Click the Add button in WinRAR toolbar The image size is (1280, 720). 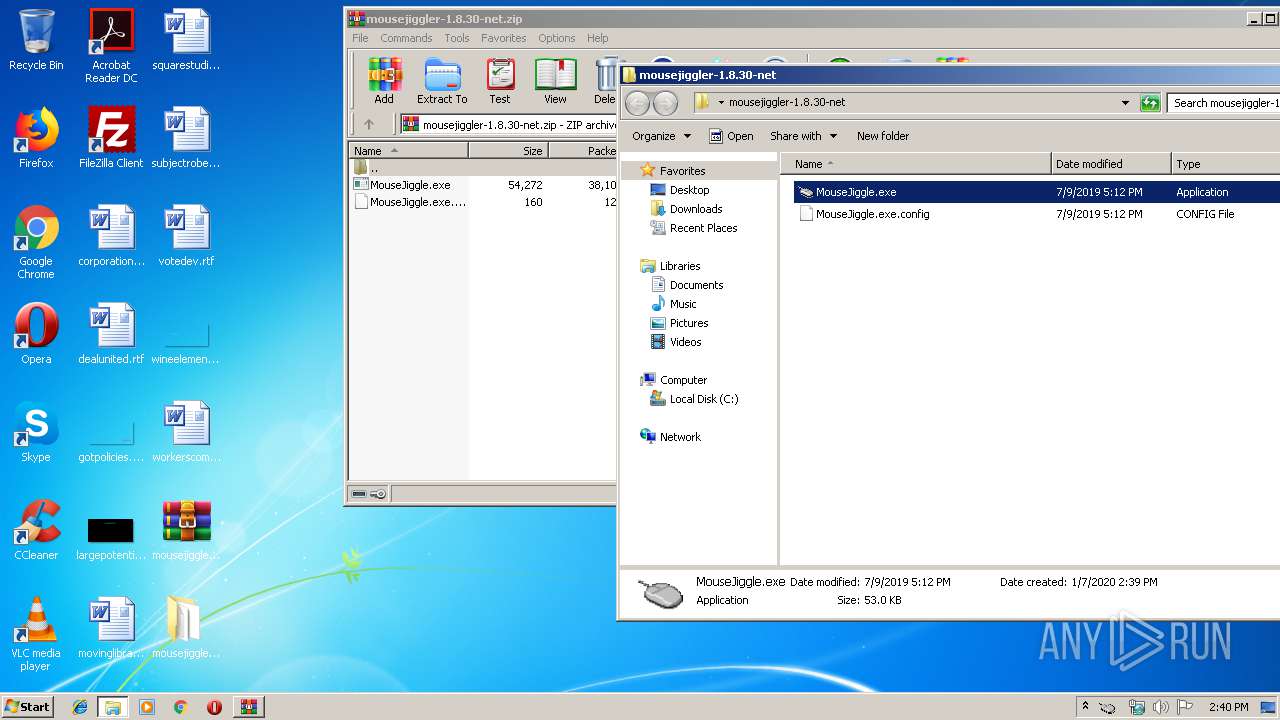tap(384, 81)
